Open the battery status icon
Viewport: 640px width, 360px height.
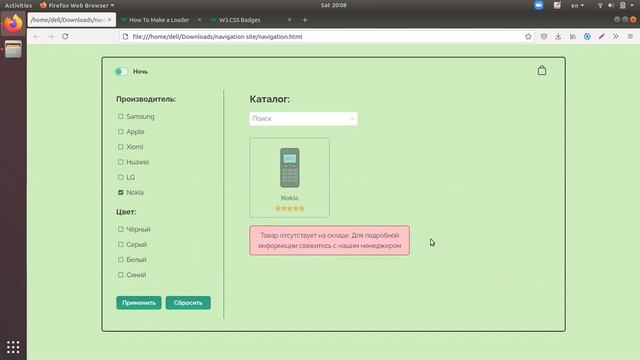click(x=622, y=5)
